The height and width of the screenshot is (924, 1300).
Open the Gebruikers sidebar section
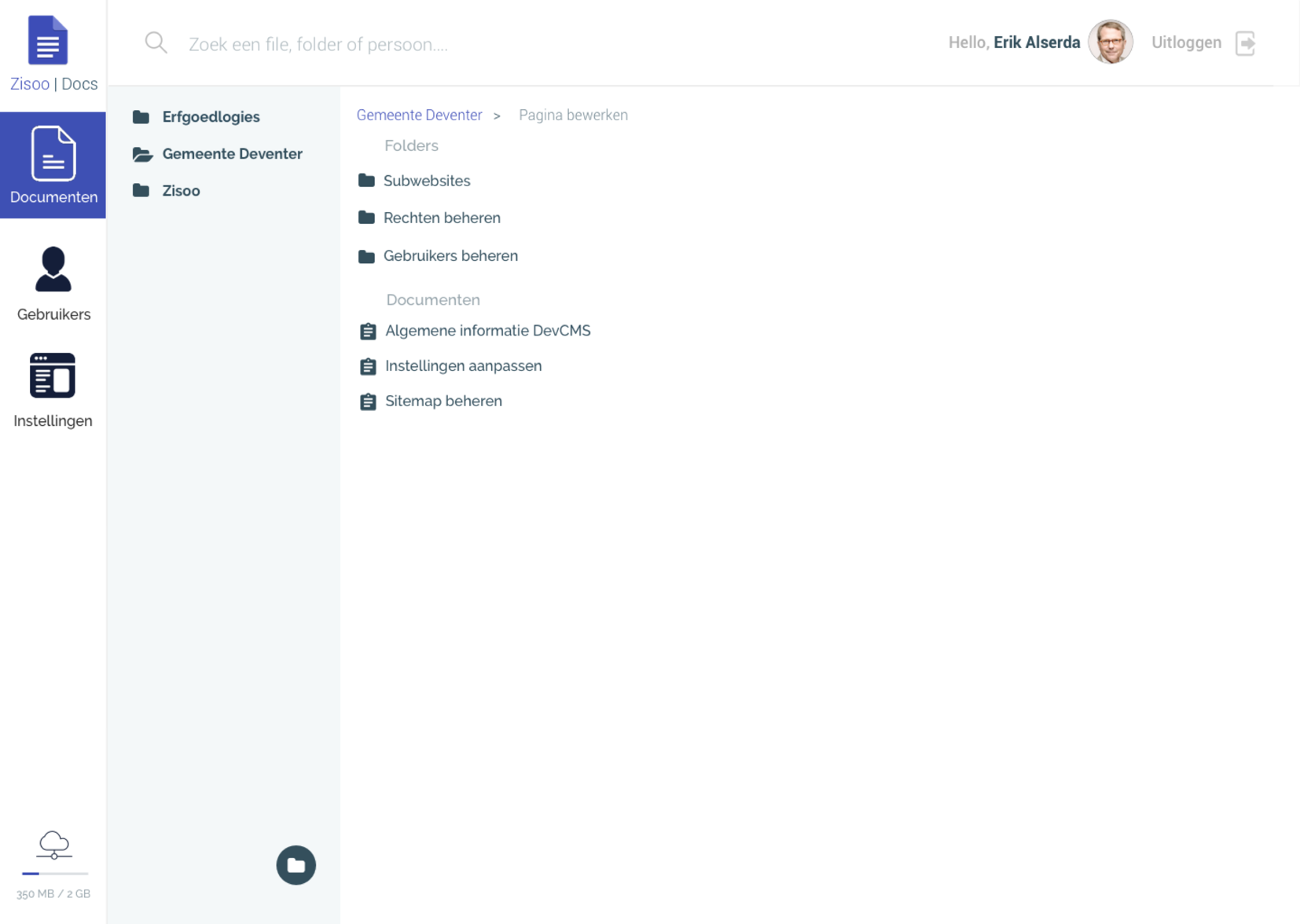(53, 284)
